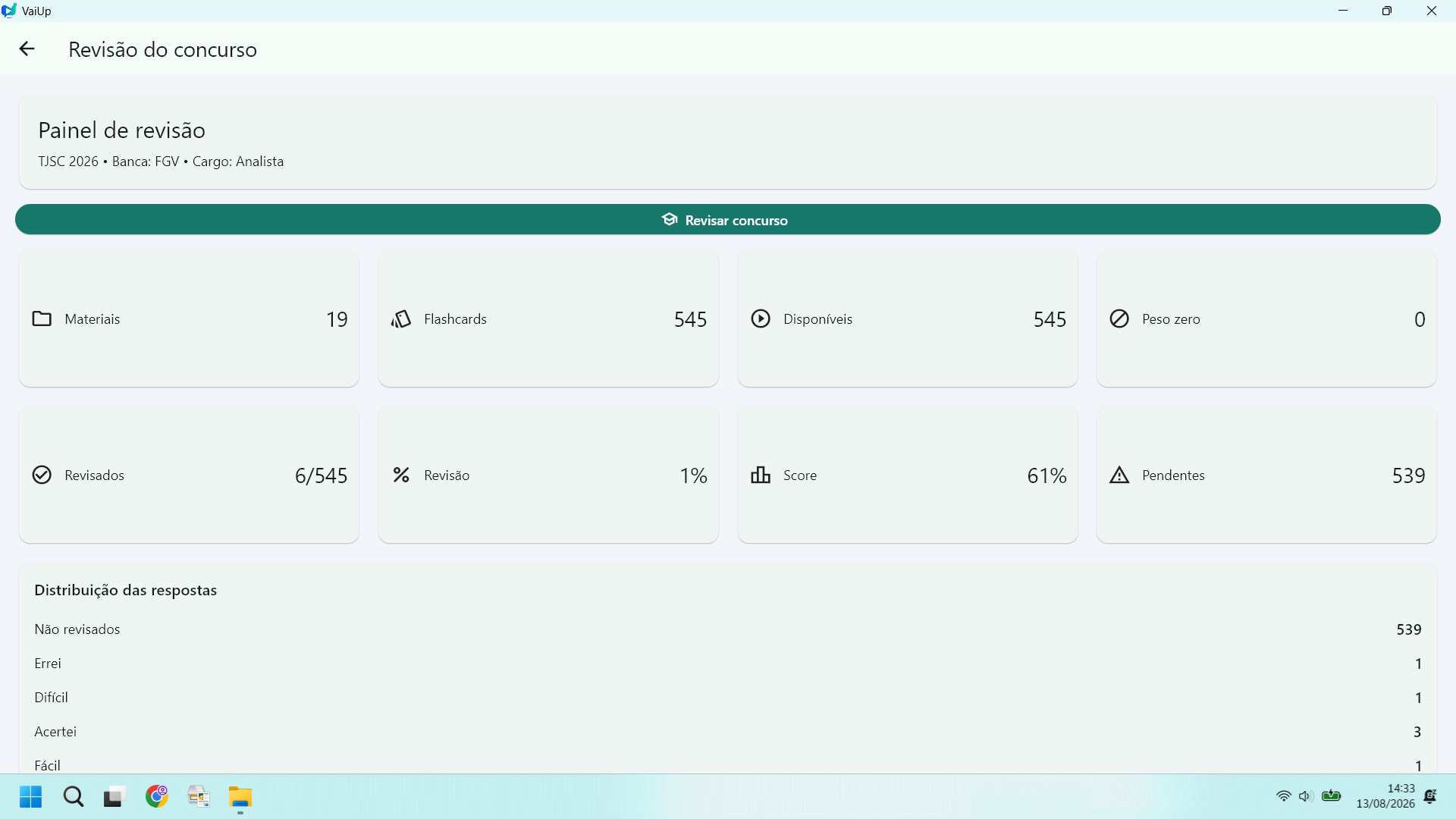Select the Revisão value 1%
This screenshot has height=819, width=1456.
[693, 475]
